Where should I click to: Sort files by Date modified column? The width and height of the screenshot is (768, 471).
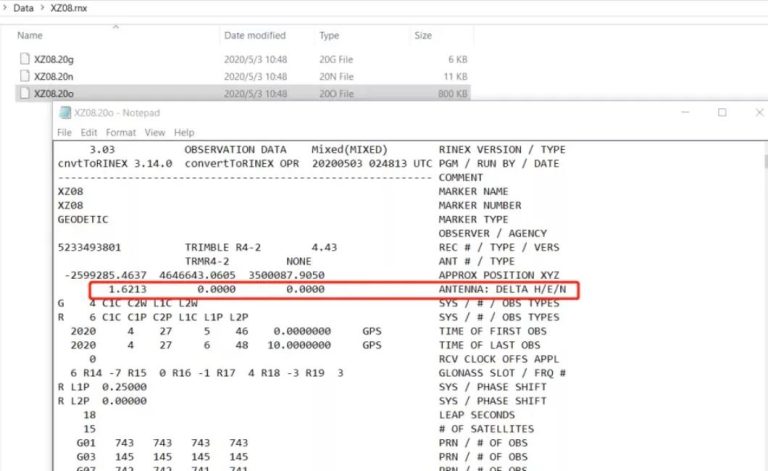click(254, 35)
